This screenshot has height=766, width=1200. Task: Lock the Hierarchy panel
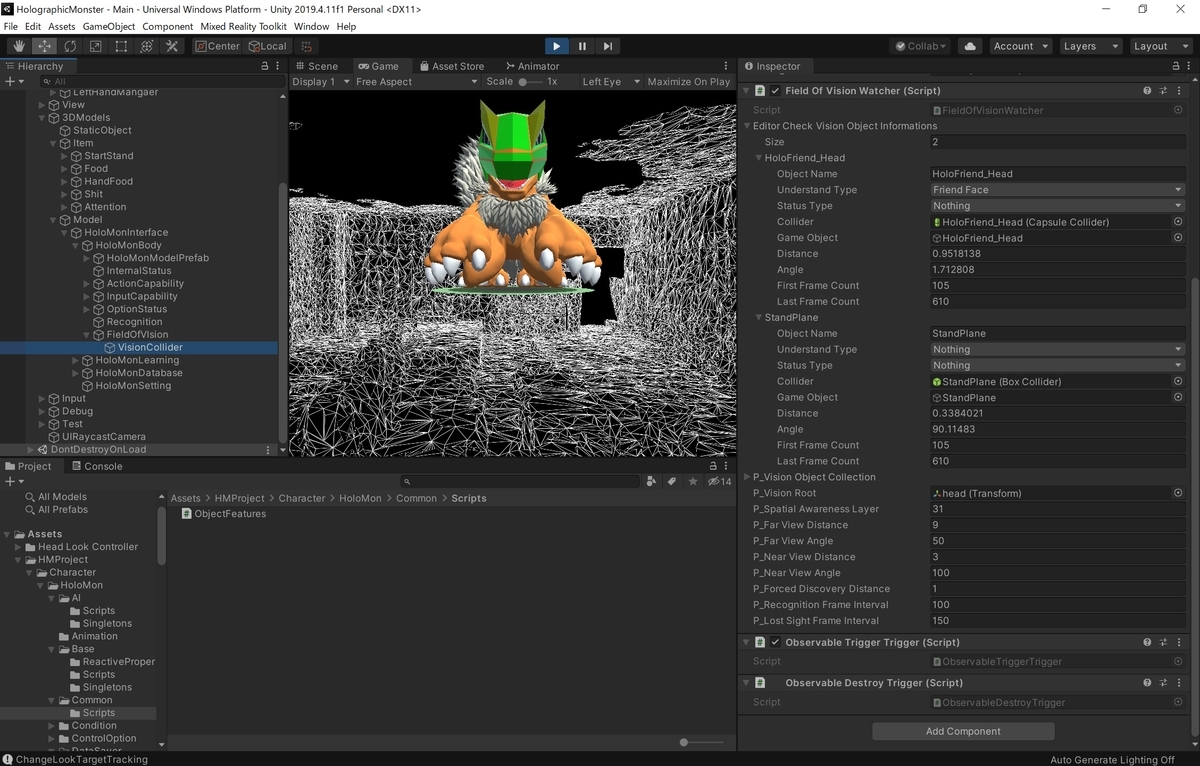264,66
